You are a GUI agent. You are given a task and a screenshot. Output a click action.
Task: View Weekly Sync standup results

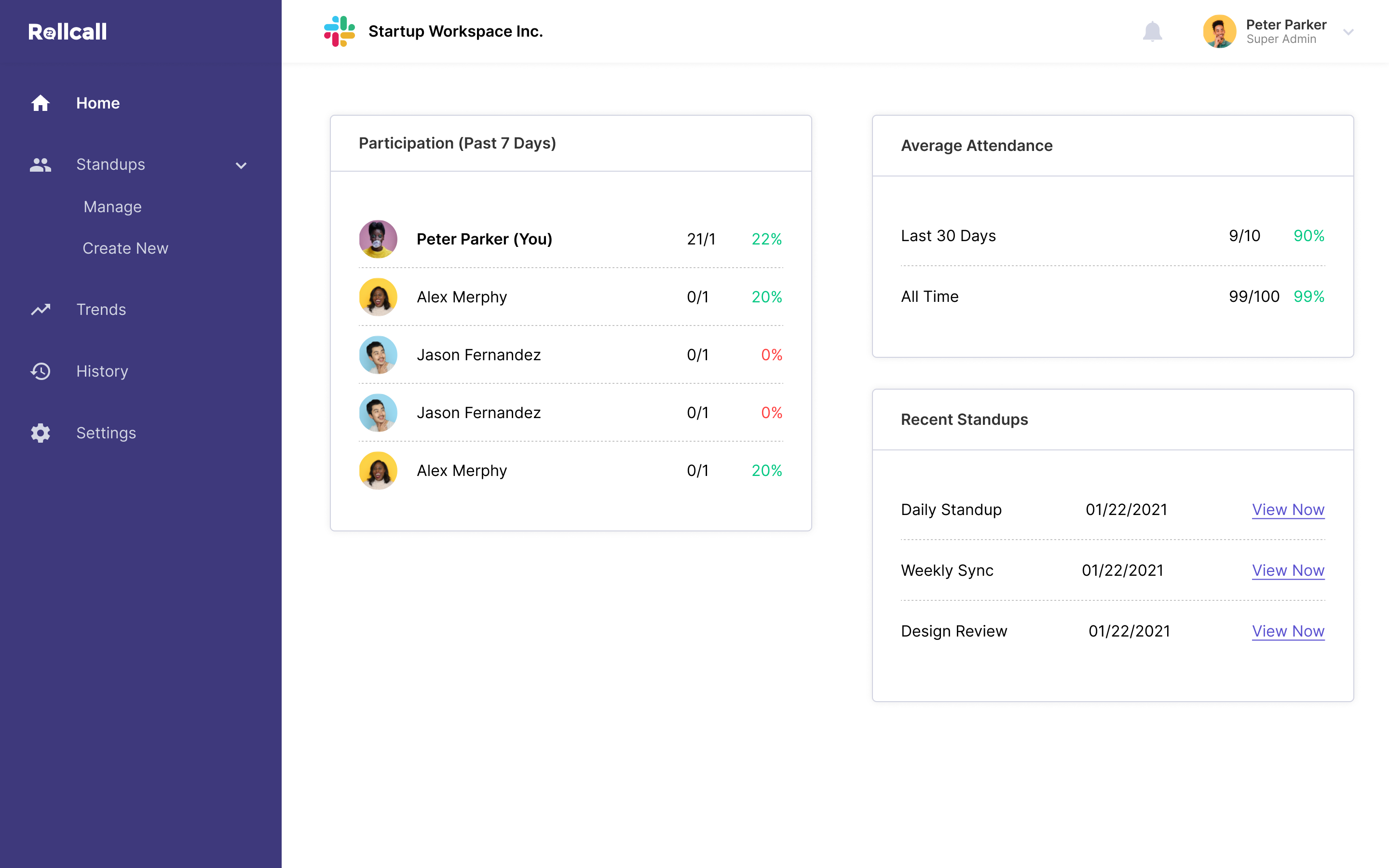tap(1288, 570)
